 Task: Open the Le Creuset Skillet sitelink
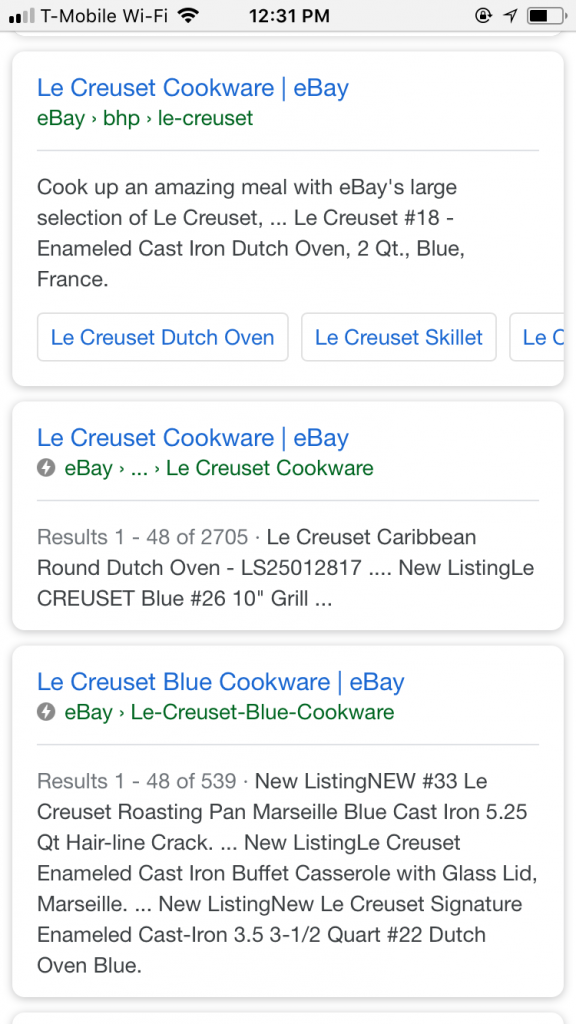pyautogui.click(x=398, y=337)
